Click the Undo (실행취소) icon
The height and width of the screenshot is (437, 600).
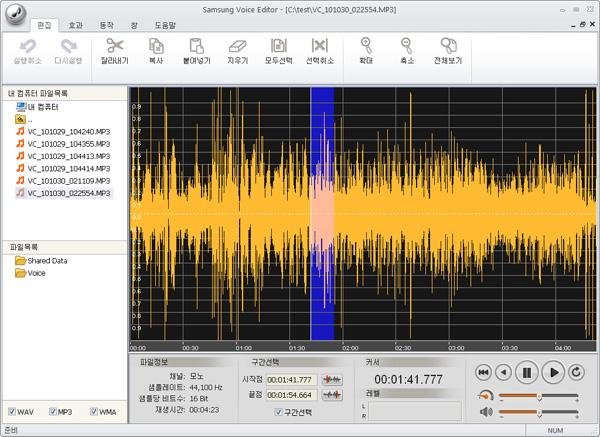[27, 46]
